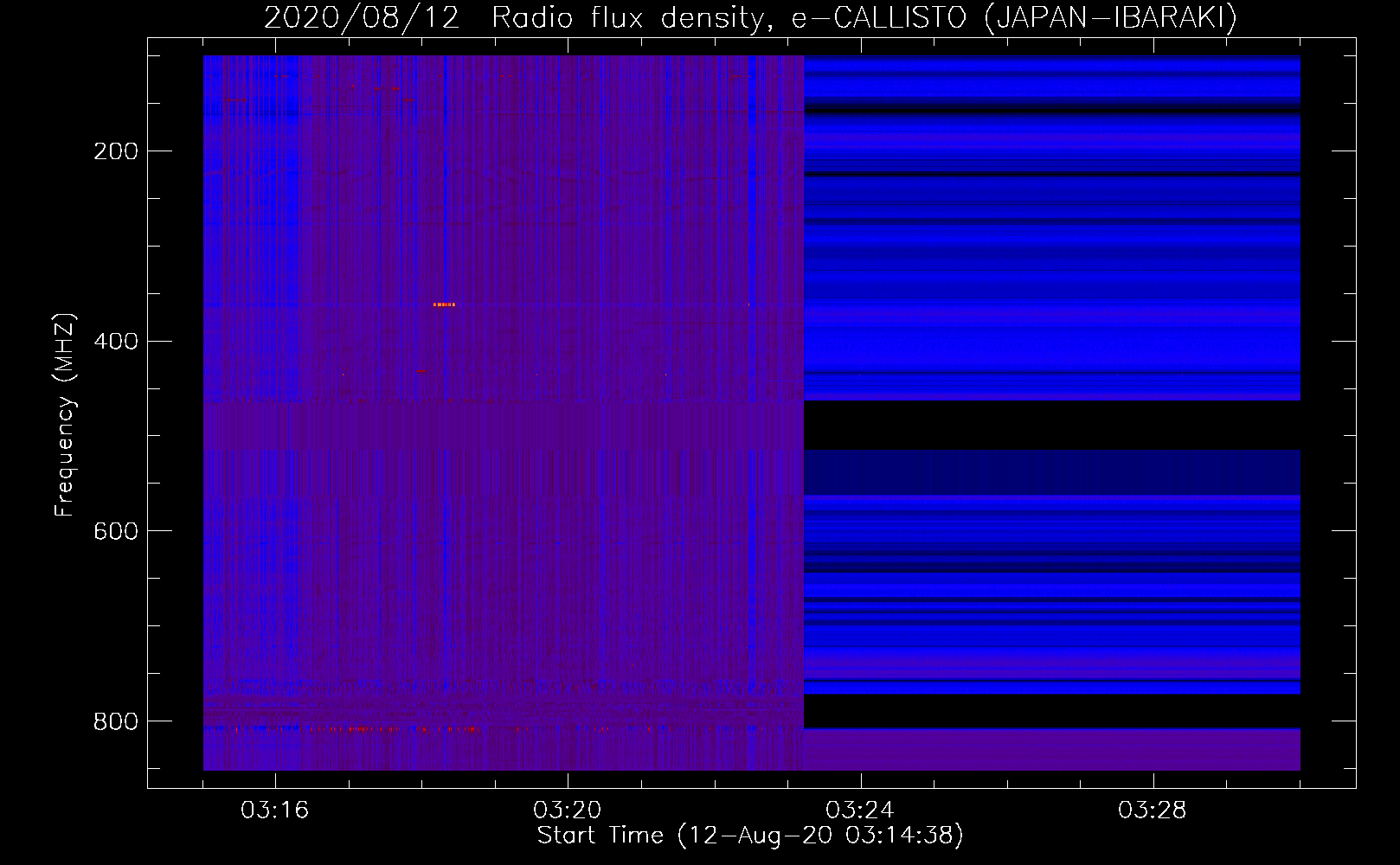Click the plot title mentioning e-CALLISTO JAPAN-IBARAKI
Viewport: 1400px width, 865px height.
[750, 17]
